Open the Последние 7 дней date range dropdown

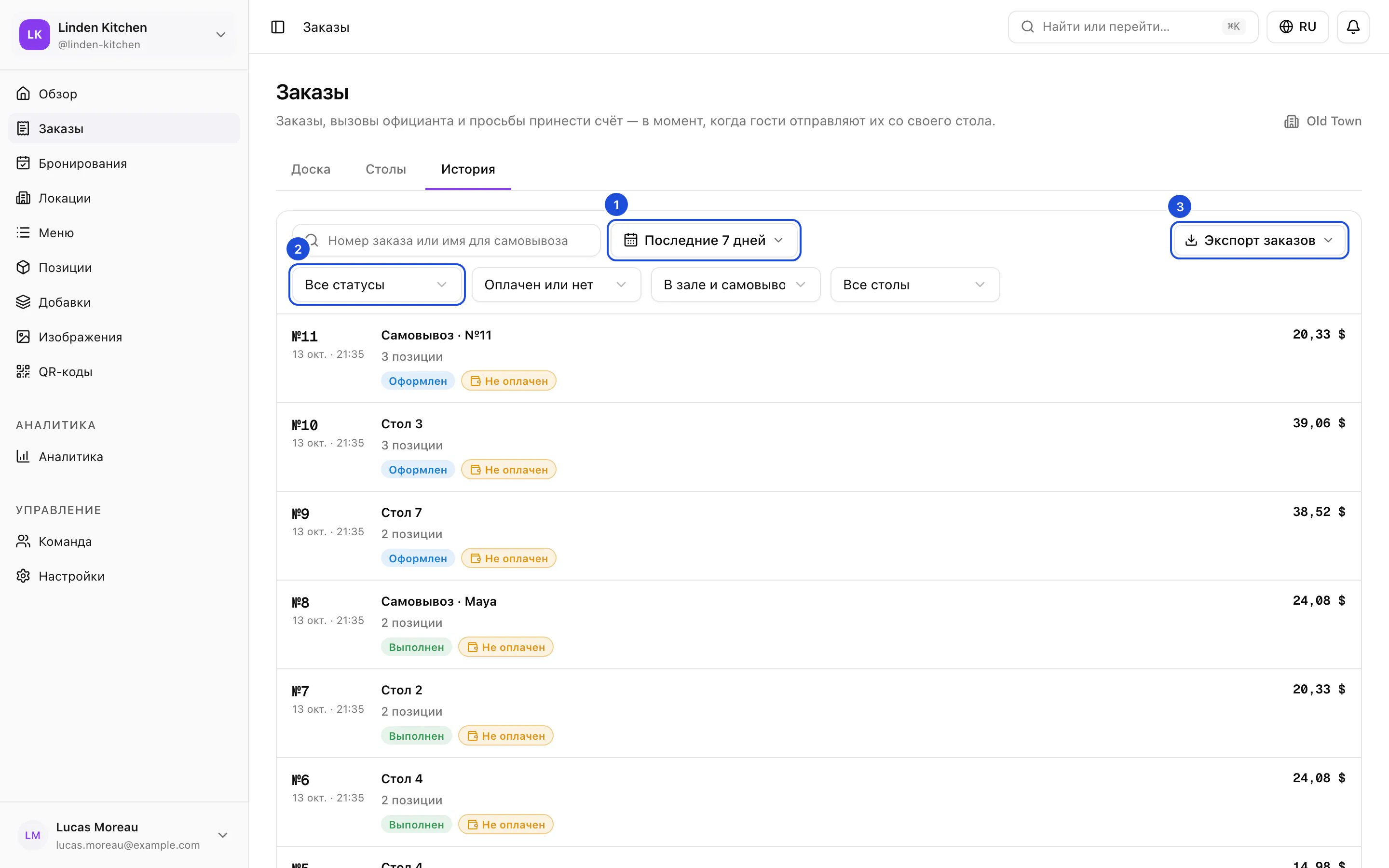point(704,240)
